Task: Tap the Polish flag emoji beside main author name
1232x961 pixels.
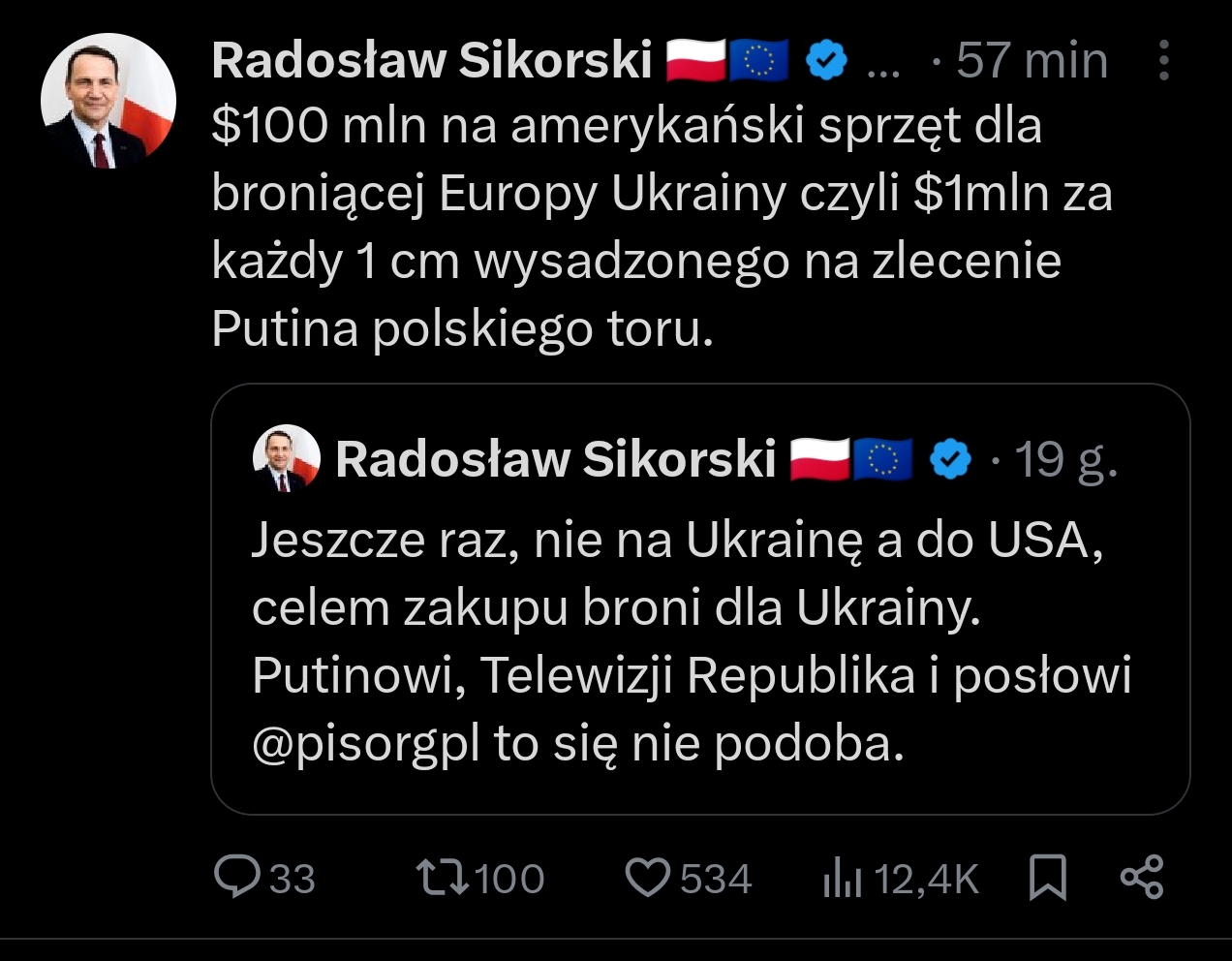Action: click(x=695, y=61)
